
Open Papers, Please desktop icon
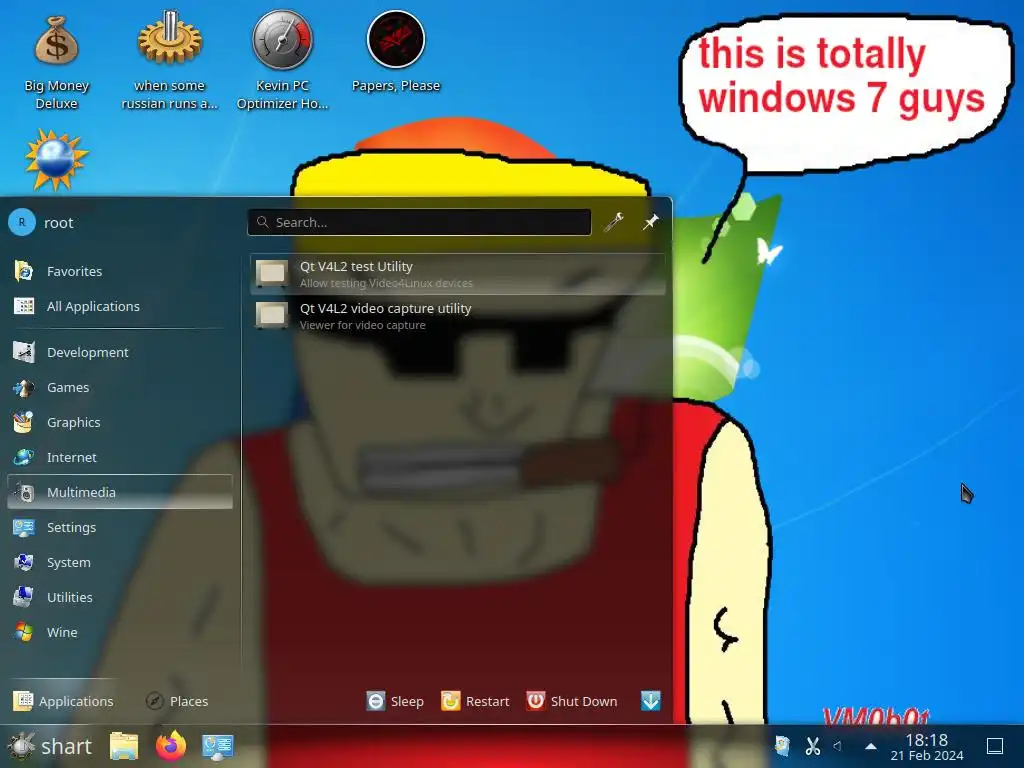[396, 54]
